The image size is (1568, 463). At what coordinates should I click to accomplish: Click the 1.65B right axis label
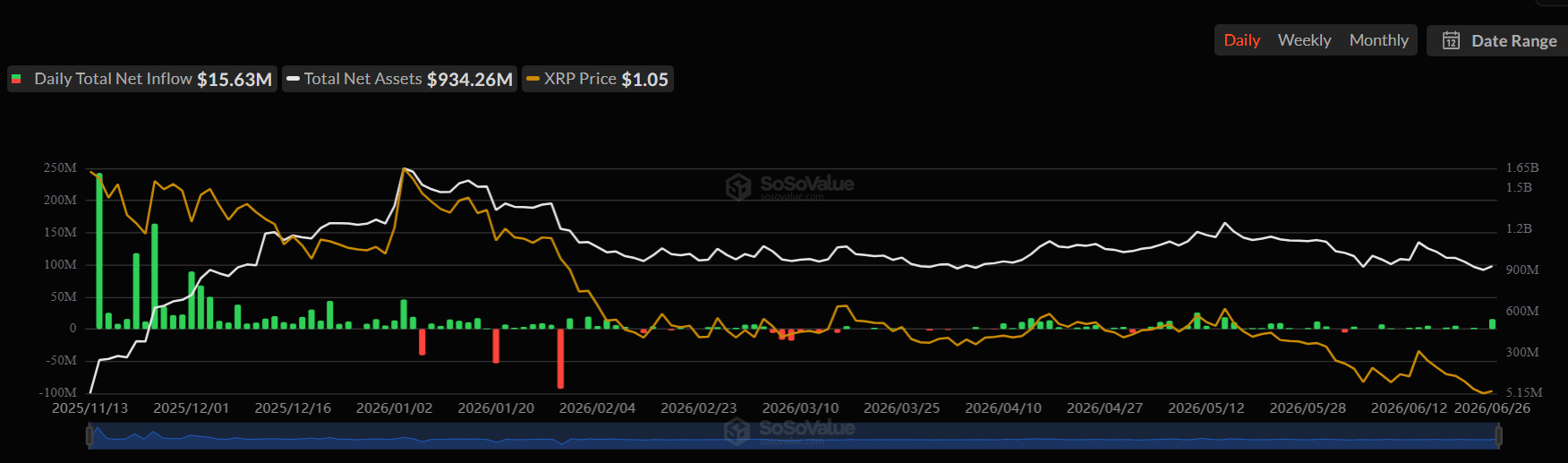coord(1522,167)
